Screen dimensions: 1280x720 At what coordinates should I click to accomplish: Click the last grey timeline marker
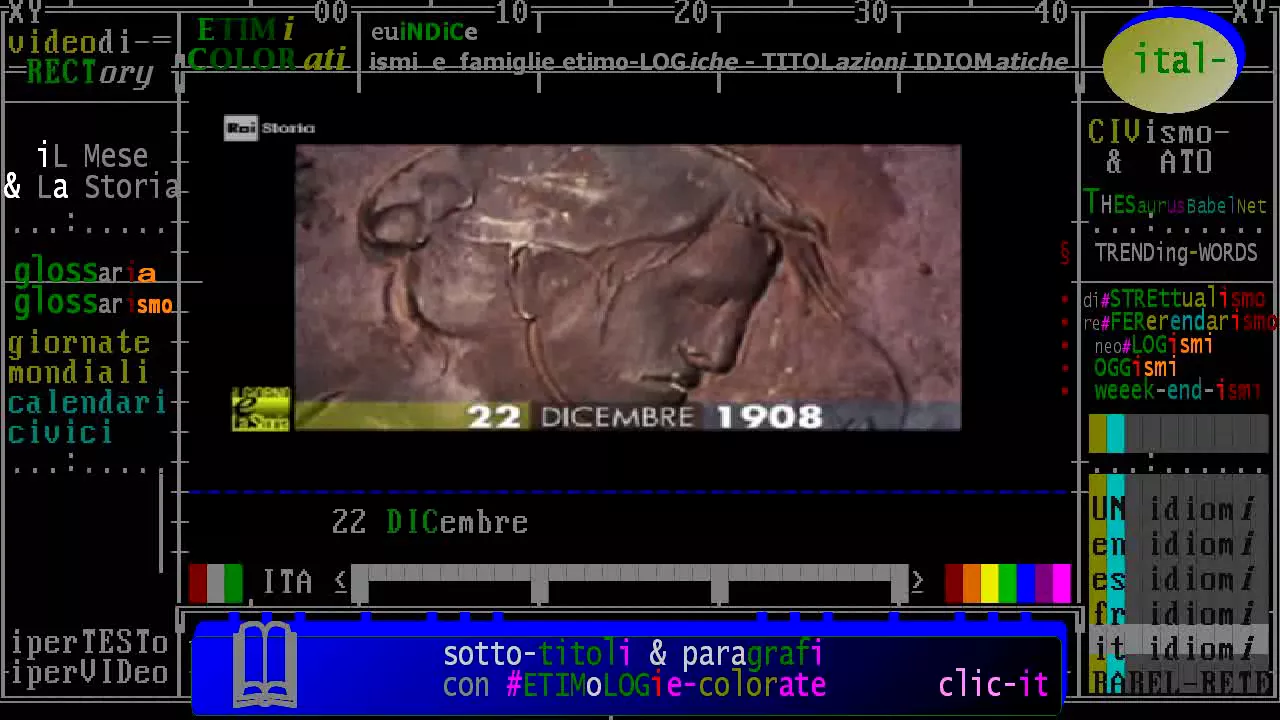pos(900,584)
